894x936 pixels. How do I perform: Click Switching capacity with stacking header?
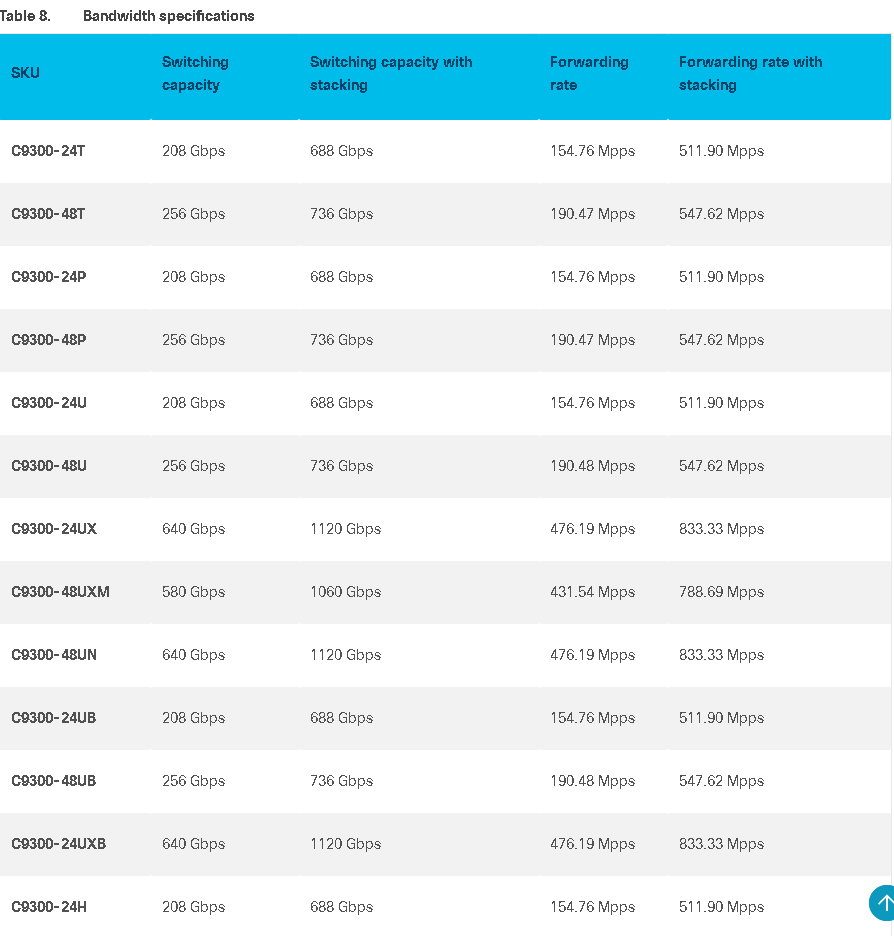(x=391, y=73)
